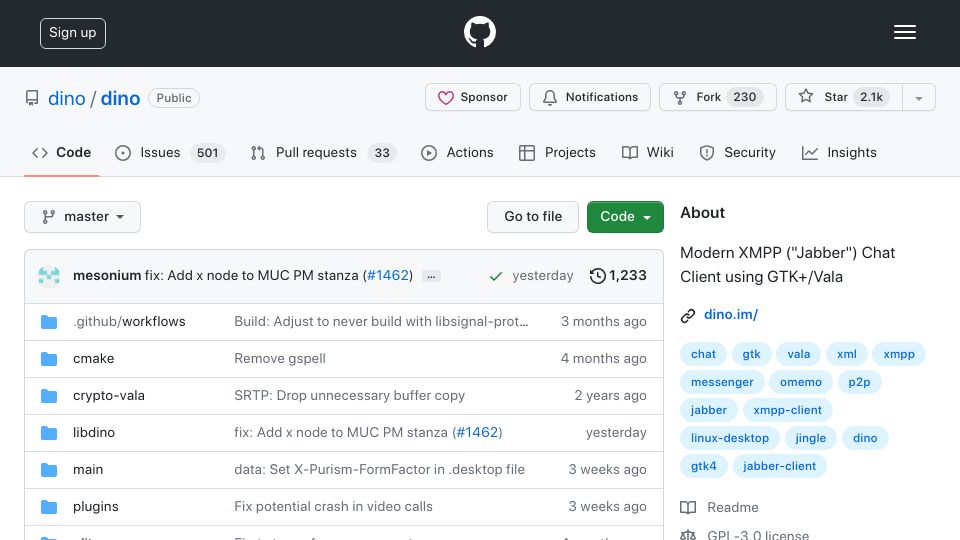Viewport: 960px width, 540px height.
Task: Open the 1,233 commits history
Action: point(618,276)
